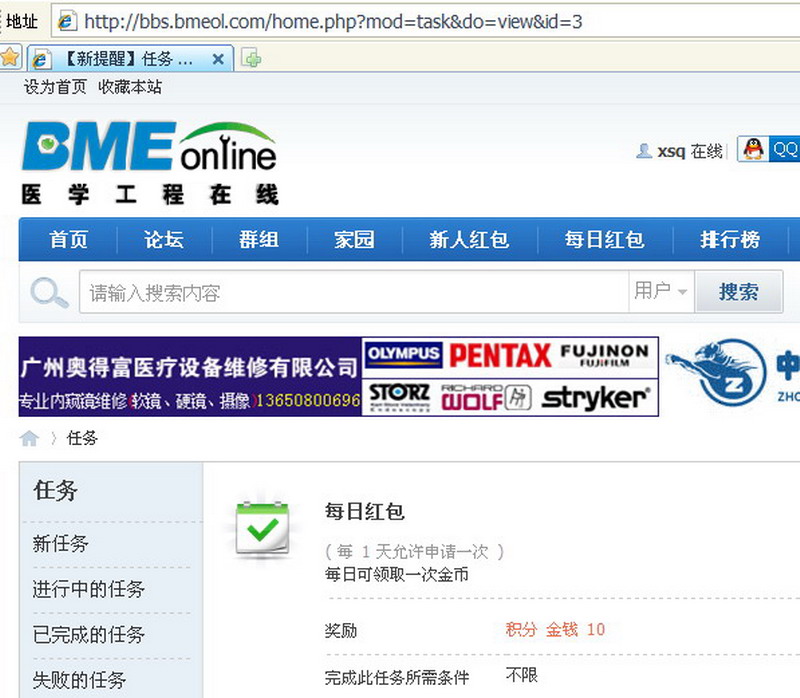This screenshot has width=800, height=698.
Task: Open 新人红包 from the navigation bar
Action: pos(469,240)
